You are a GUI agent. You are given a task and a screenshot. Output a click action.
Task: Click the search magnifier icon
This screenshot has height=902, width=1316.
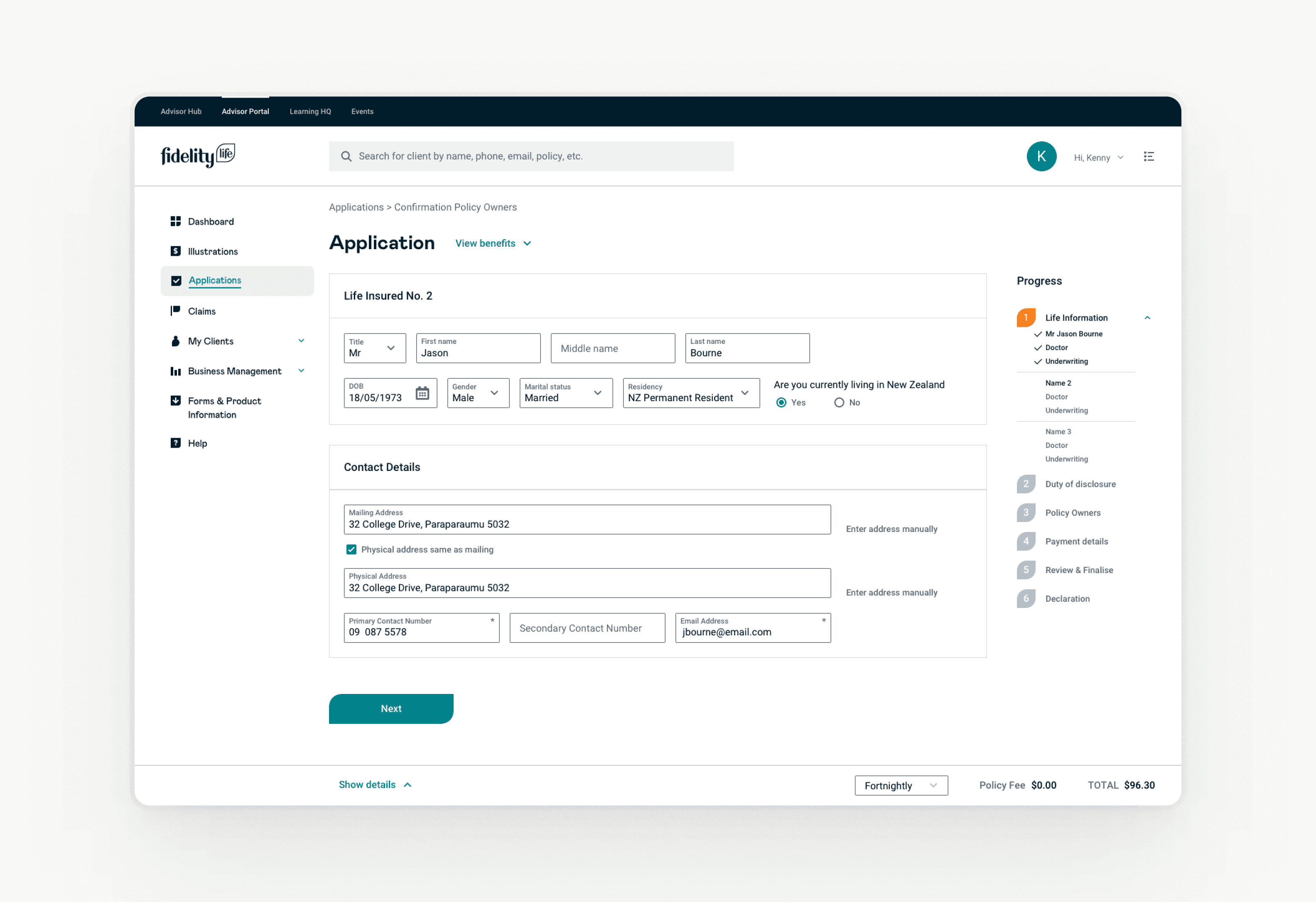pos(346,156)
